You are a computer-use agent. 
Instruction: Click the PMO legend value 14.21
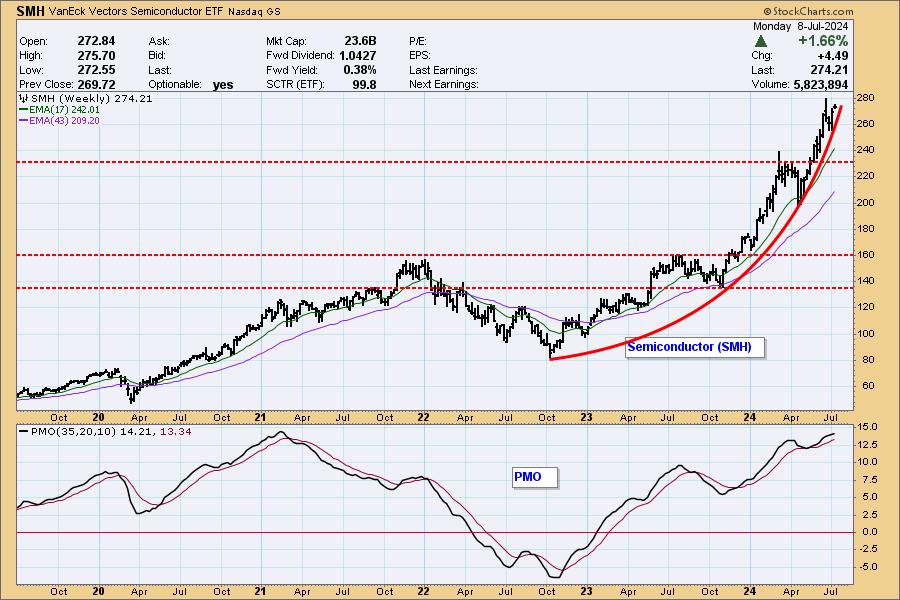point(137,432)
